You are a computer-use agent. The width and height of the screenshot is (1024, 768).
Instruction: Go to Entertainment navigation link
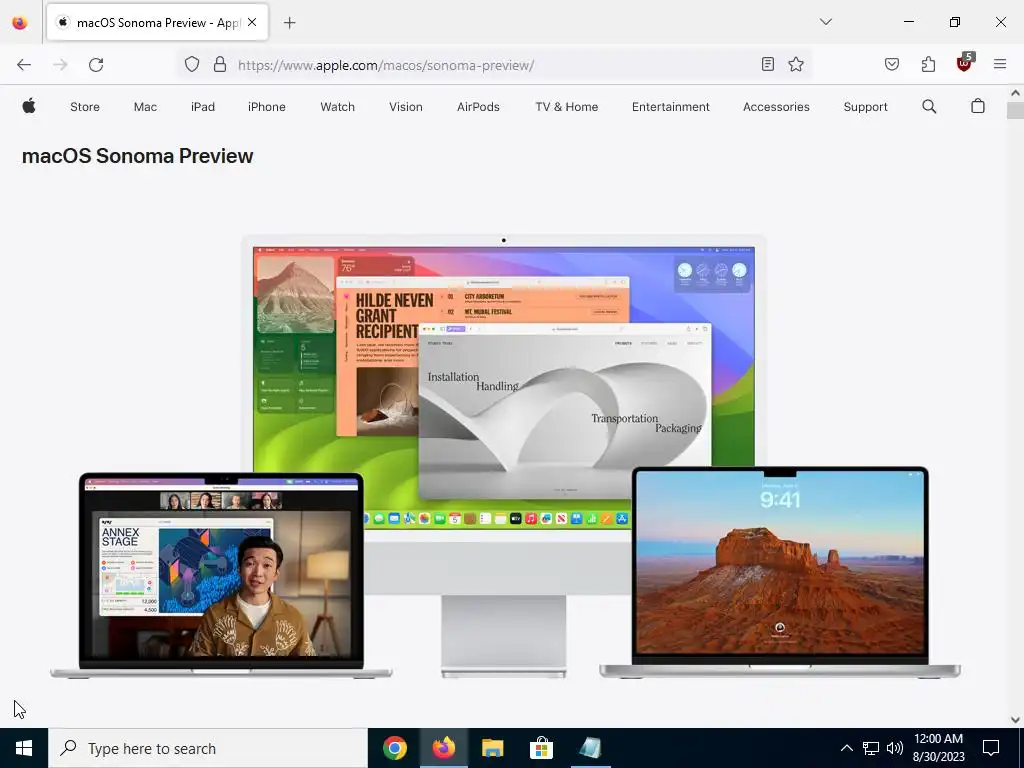(x=670, y=106)
